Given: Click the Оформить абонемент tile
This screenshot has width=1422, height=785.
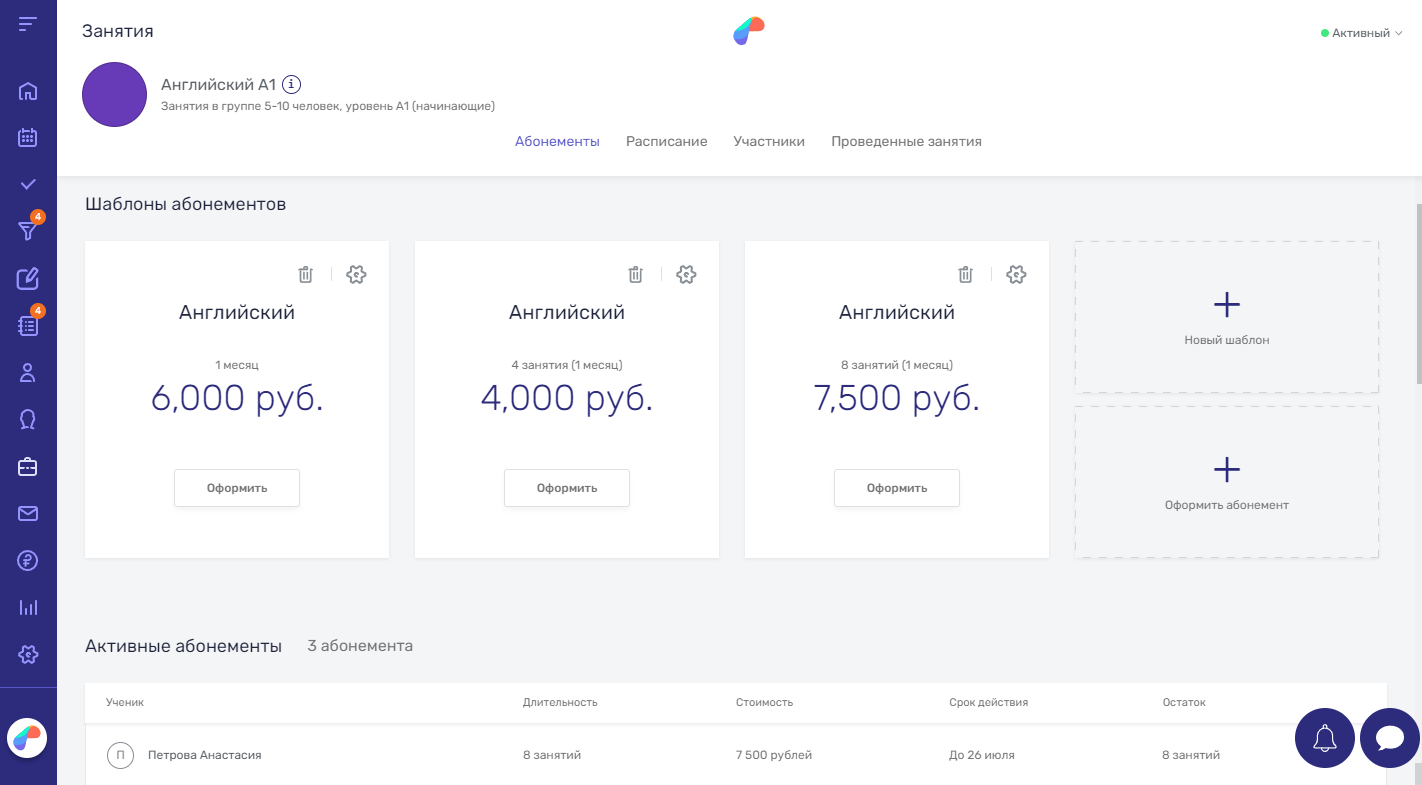Looking at the screenshot, I should click(x=1227, y=482).
